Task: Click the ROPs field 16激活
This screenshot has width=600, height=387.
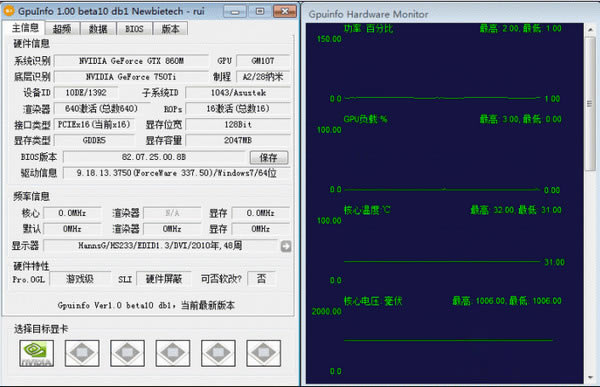Action: 238,109
